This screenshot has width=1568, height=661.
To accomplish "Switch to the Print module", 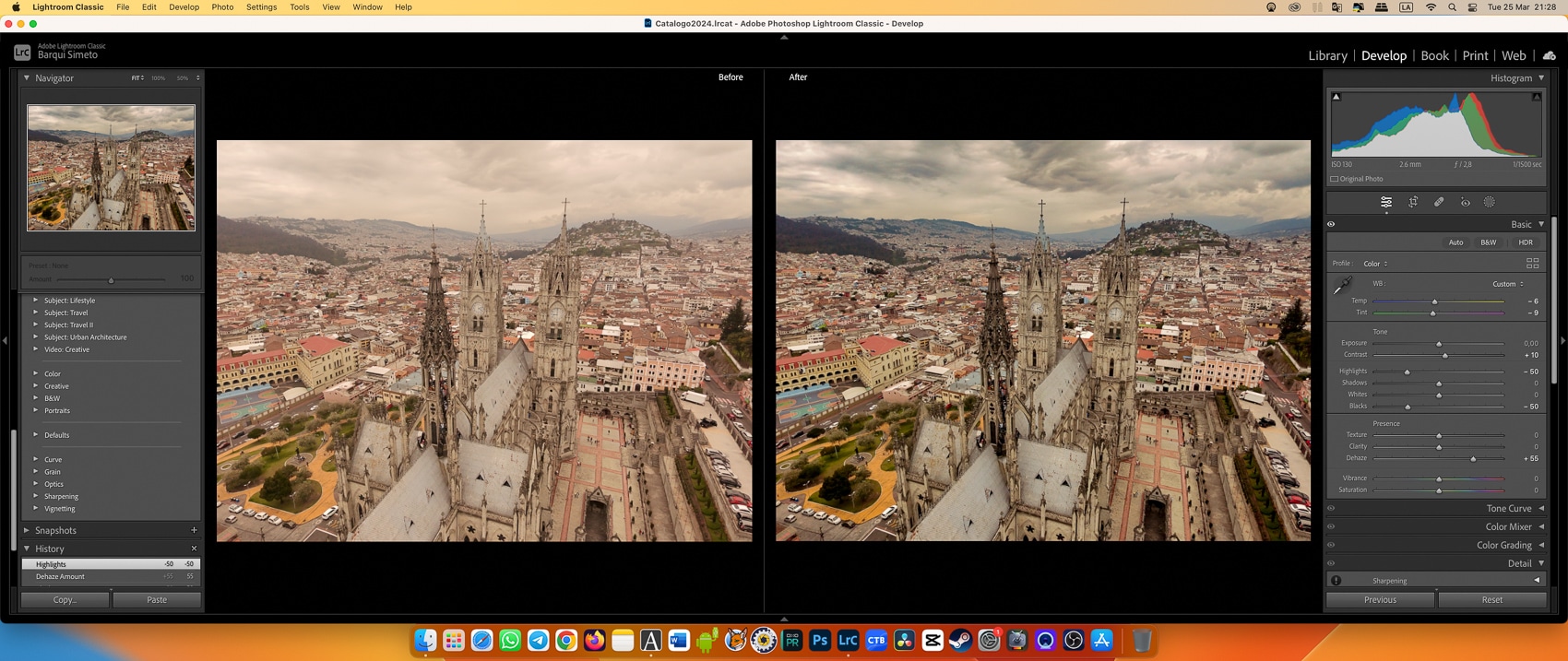I will pyautogui.click(x=1475, y=56).
